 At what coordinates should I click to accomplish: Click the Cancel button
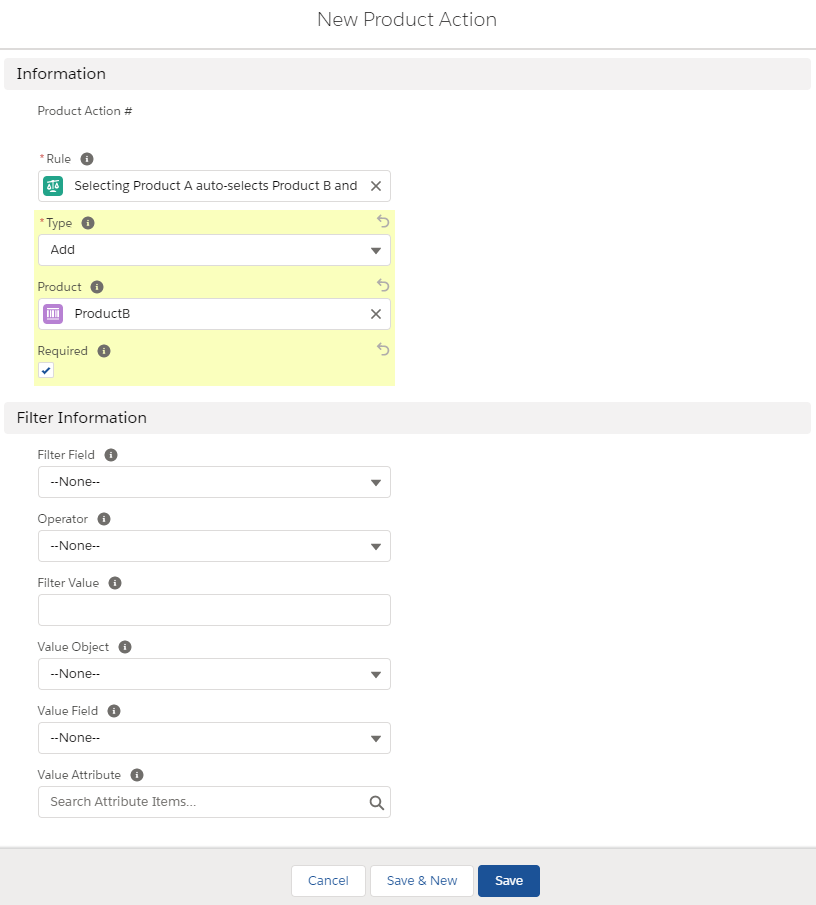(x=328, y=881)
